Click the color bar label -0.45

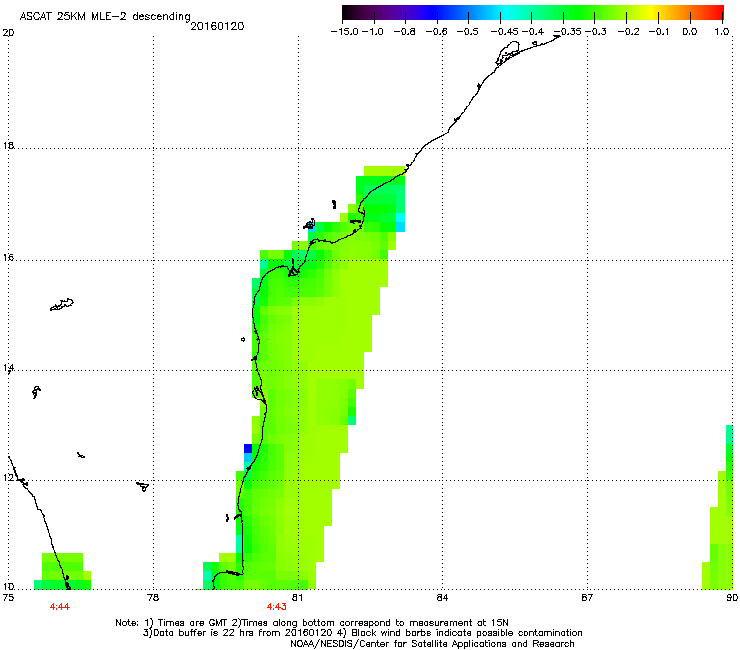click(x=504, y=32)
